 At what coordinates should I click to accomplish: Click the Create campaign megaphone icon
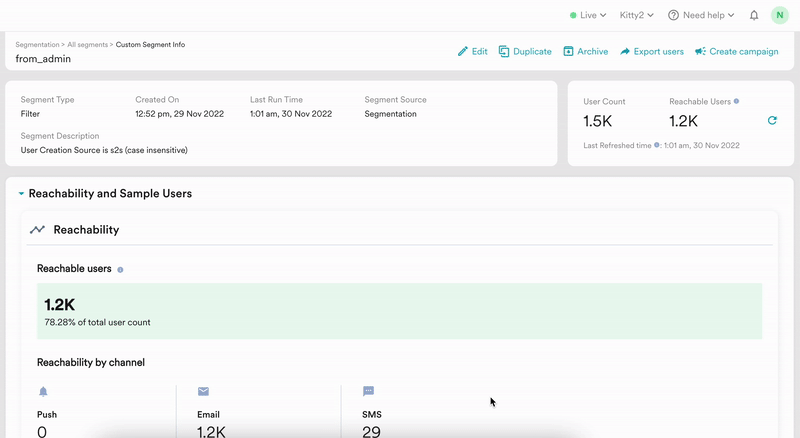[x=701, y=52]
